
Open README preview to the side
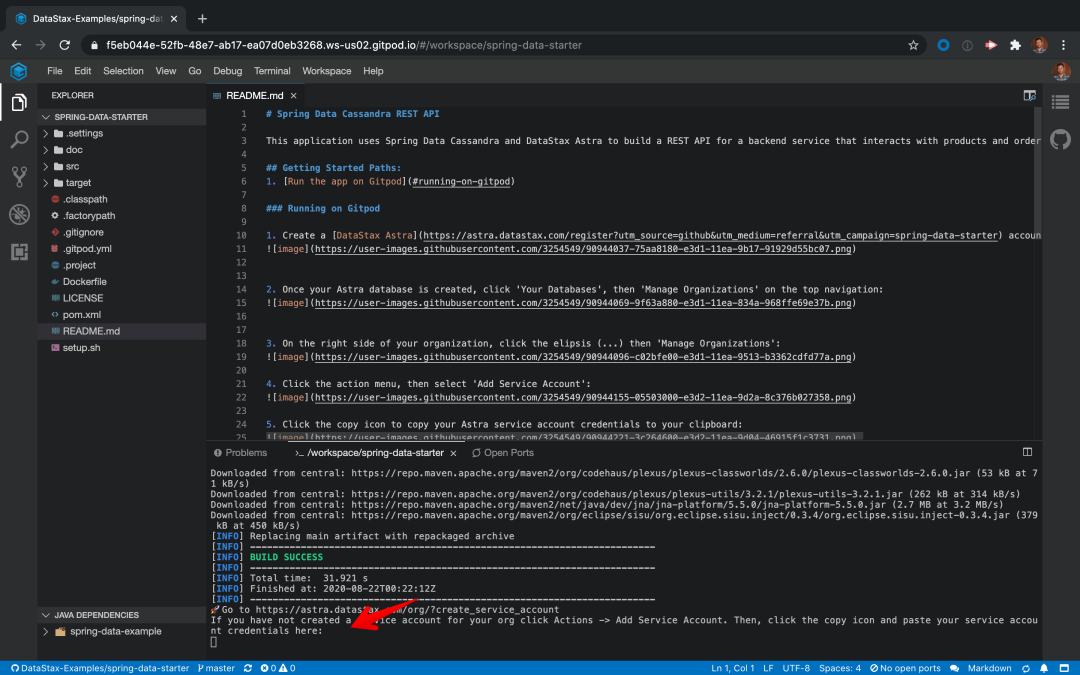pyautogui.click(x=1029, y=96)
